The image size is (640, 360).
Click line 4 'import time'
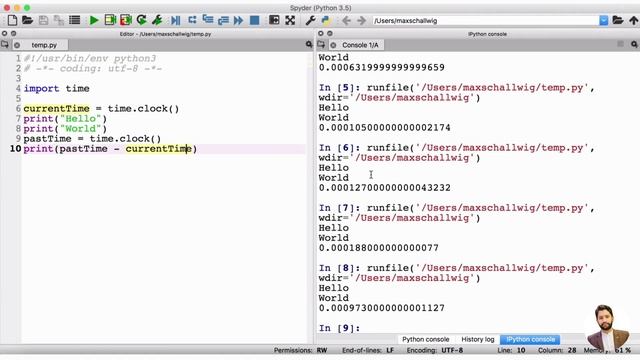pos(56,89)
